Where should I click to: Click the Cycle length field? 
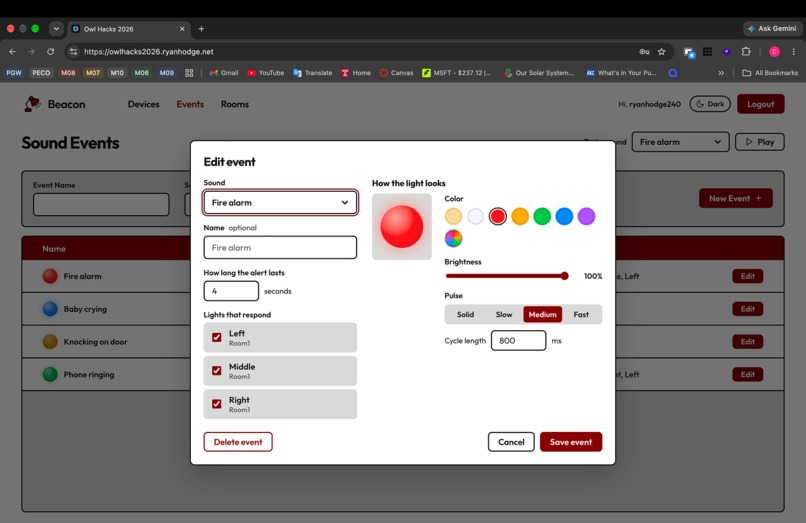point(518,340)
